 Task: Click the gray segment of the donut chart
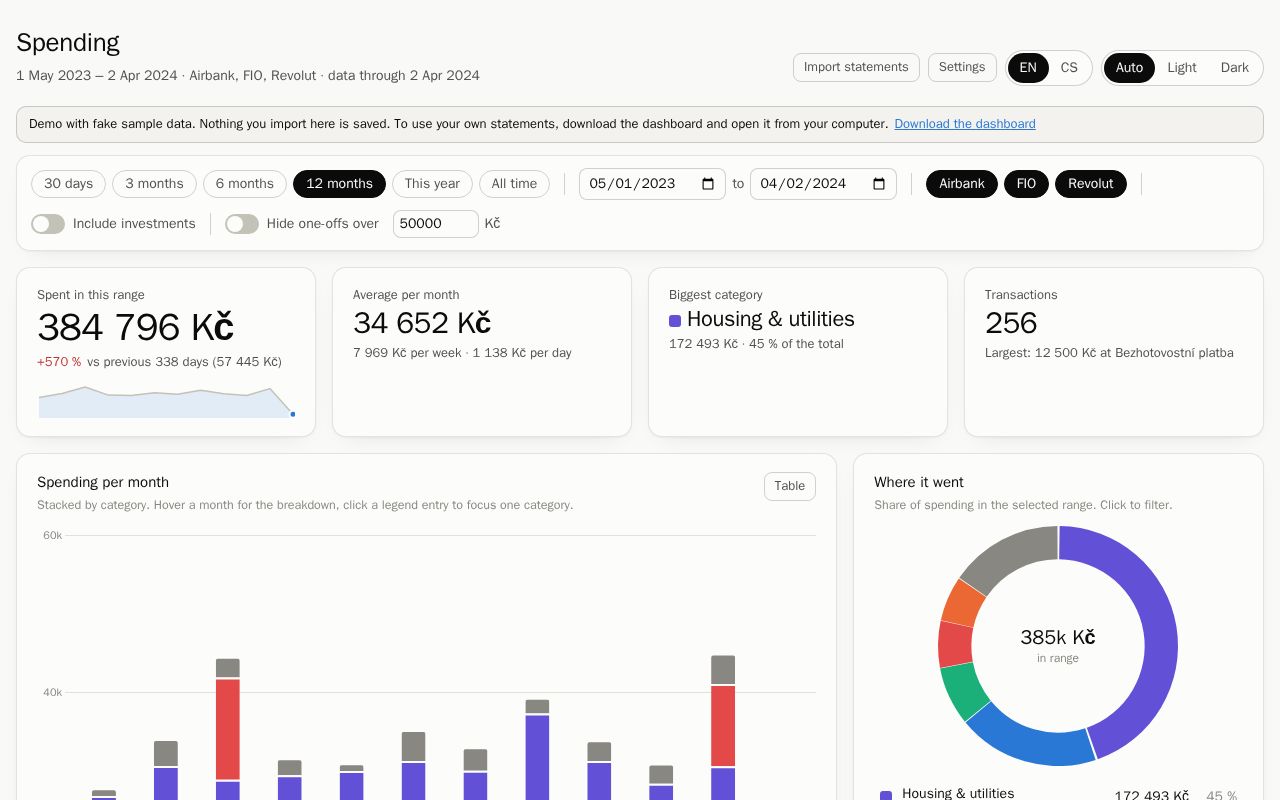(x=1012, y=556)
